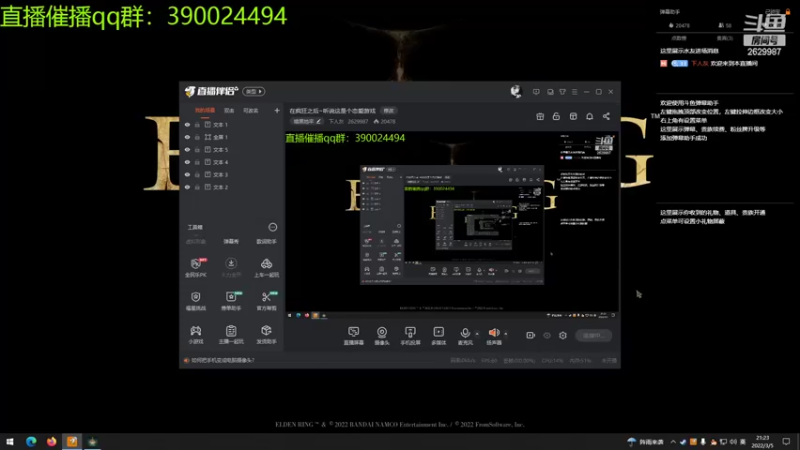Add a new scene with plus icon
800x450 pixels.
tap(277, 110)
